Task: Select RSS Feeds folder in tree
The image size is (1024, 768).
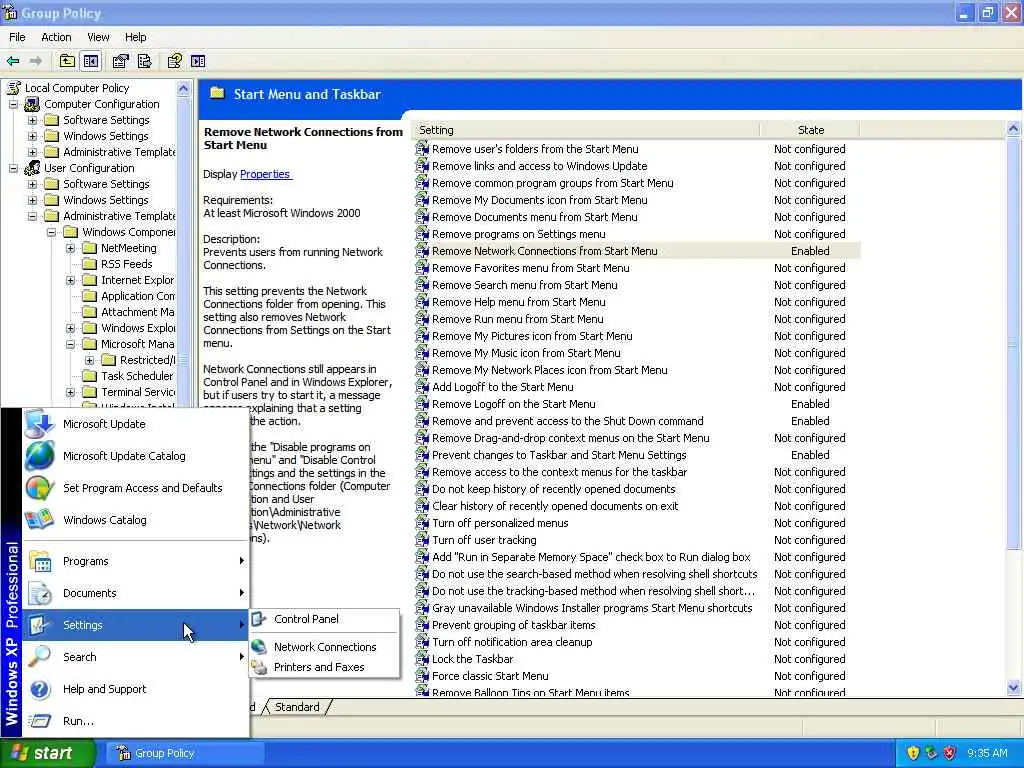Action: 118,264
